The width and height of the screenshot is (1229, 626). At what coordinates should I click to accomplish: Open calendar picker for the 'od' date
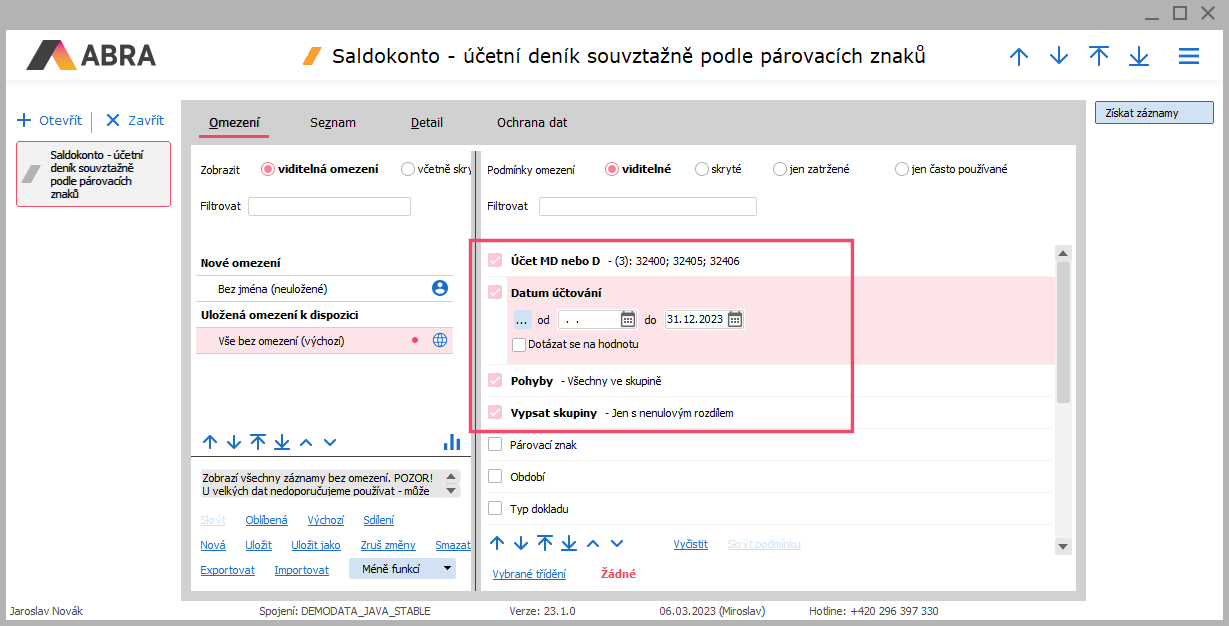click(628, 320)
